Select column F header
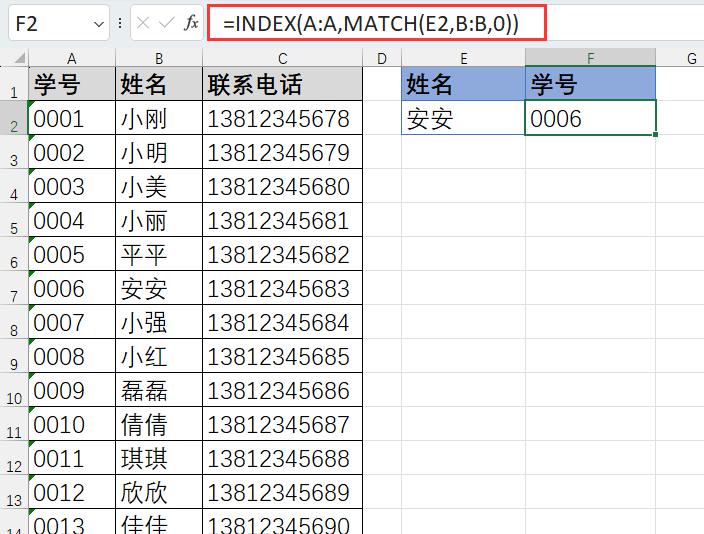 (x=590, y=58)
